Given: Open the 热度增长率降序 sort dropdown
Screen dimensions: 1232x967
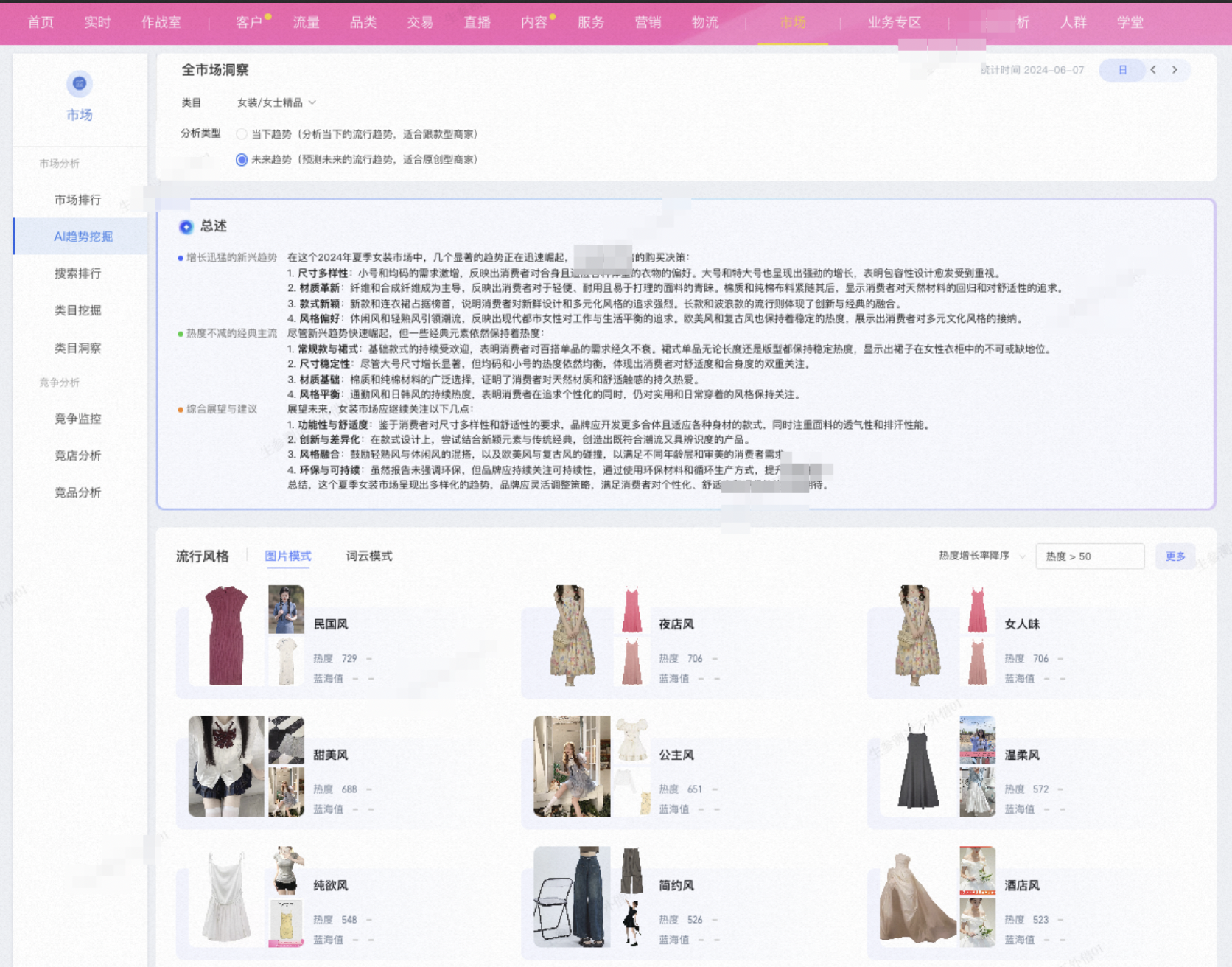Looking at the screenshot, I should (982, 556).
